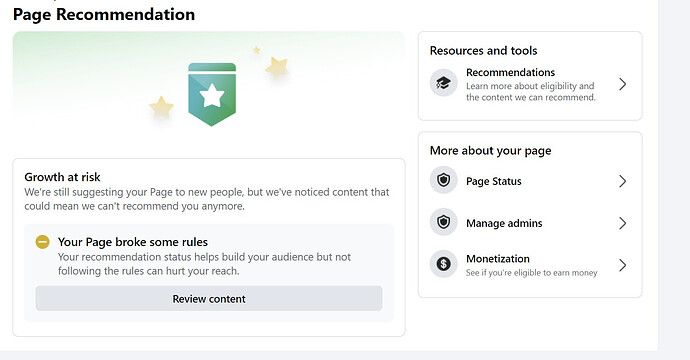The image size is (690, 360).
Task: Select the Page Status menu entry
Action: pyautogui.click(x=530, y=181)
